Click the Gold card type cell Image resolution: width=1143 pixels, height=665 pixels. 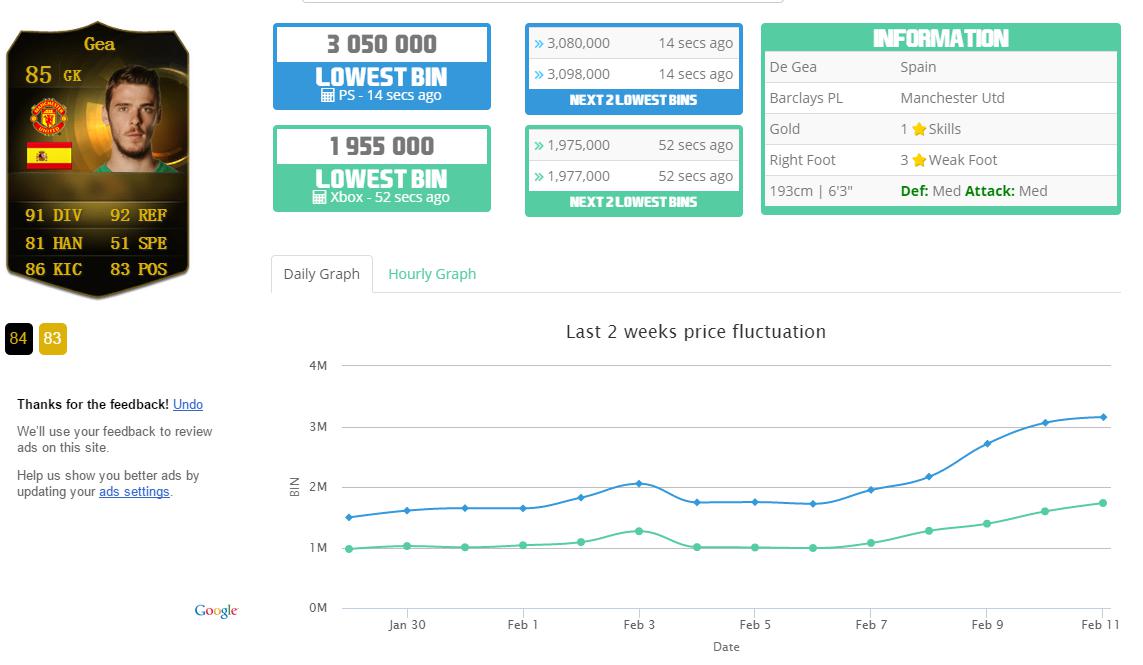tap(784, 129)
